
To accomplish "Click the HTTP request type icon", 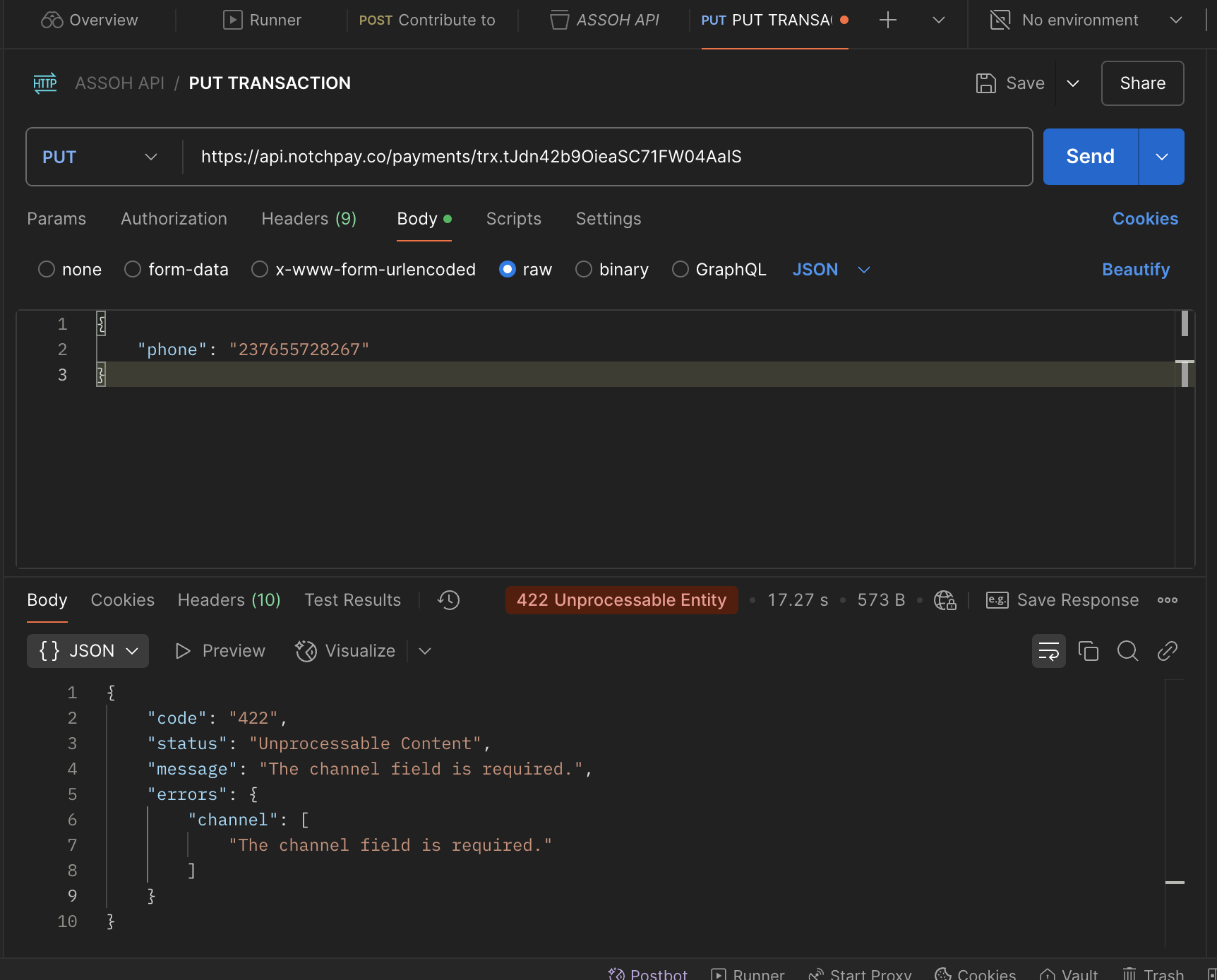I will tap(45, 83).
